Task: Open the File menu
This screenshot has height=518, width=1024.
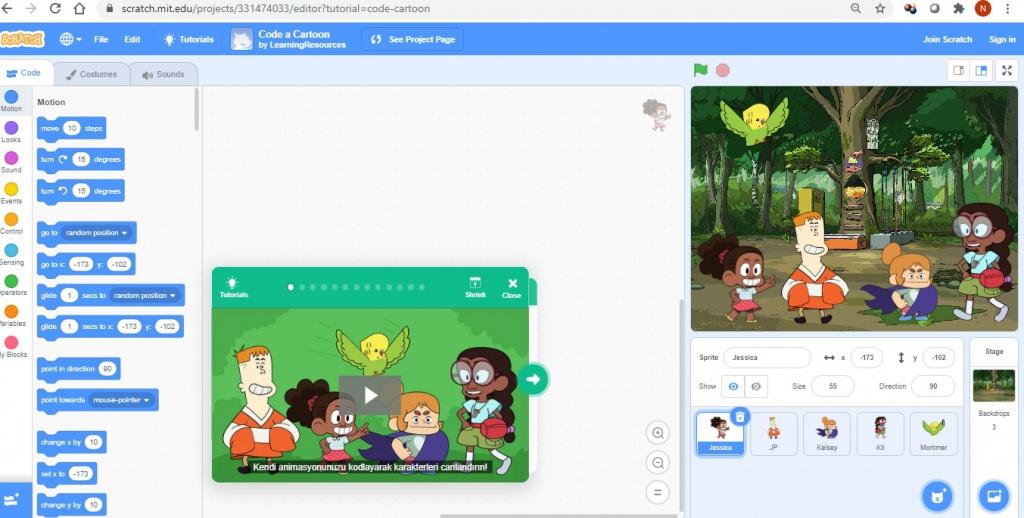Action: (101, 39)
